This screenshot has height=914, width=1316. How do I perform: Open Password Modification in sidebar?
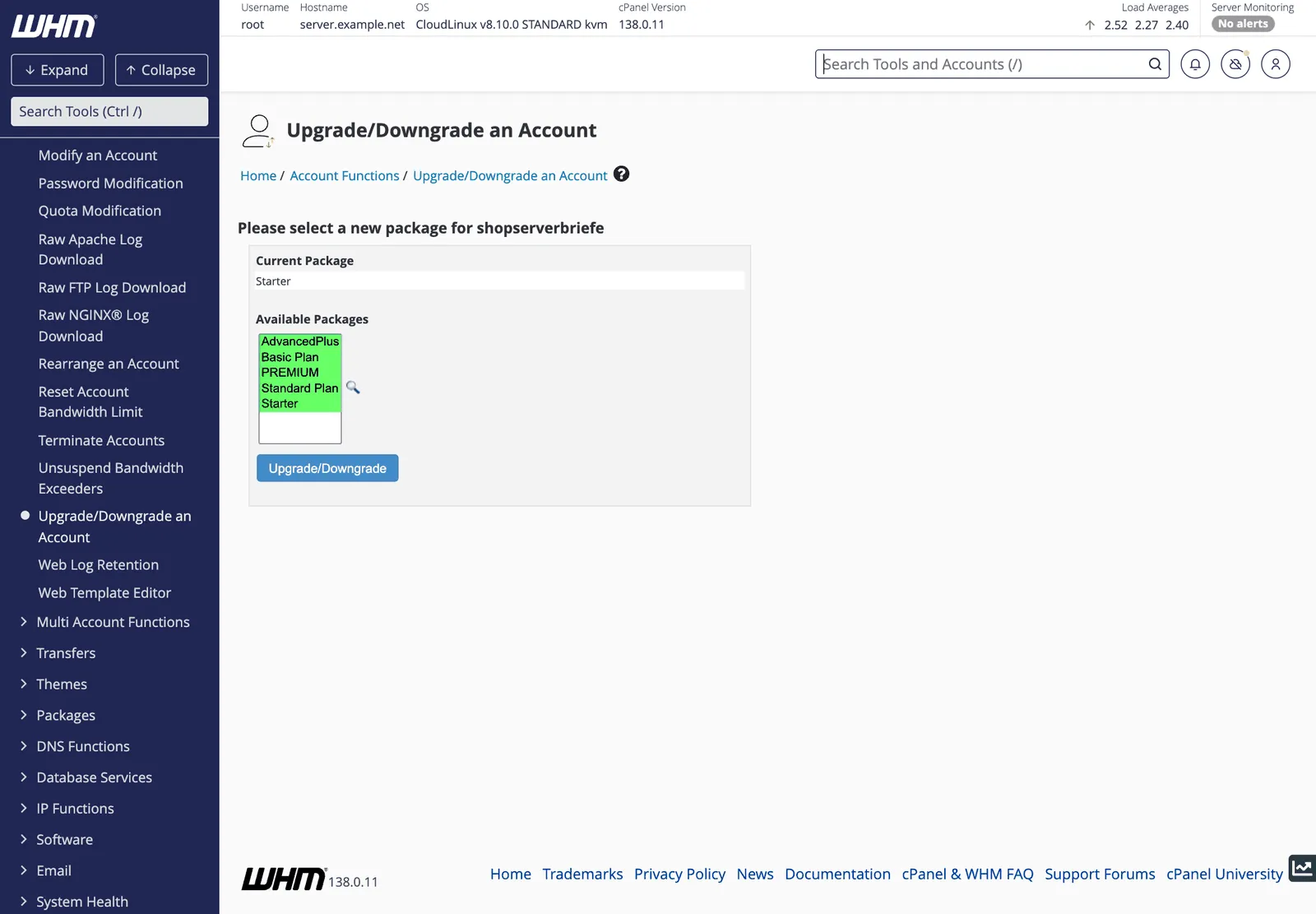coord(111,183)
